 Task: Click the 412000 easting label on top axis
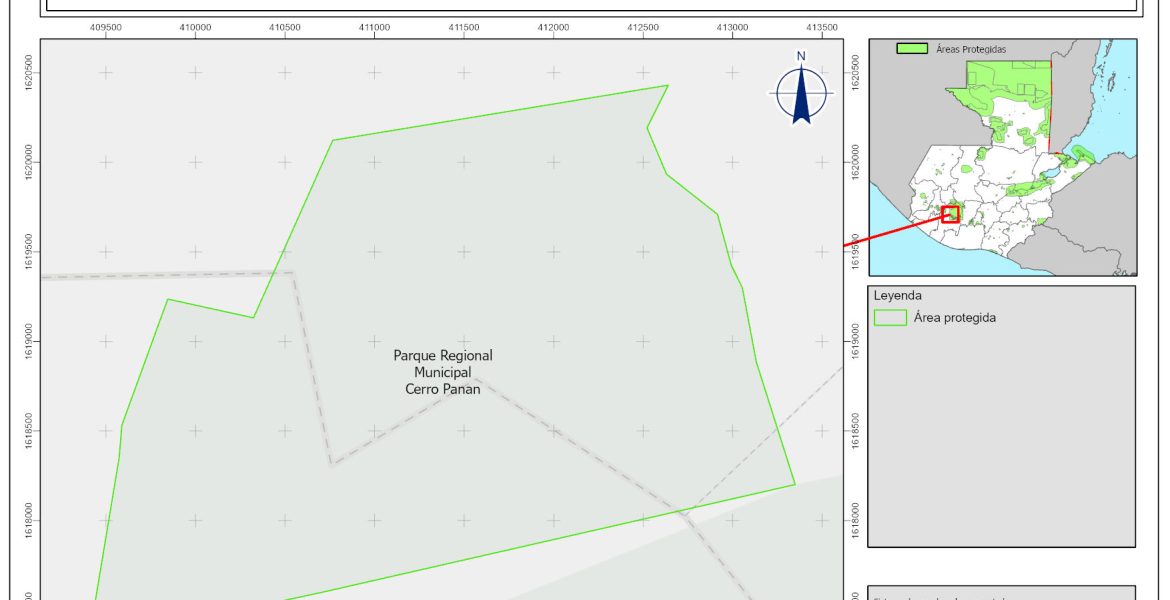click(553, 27)
